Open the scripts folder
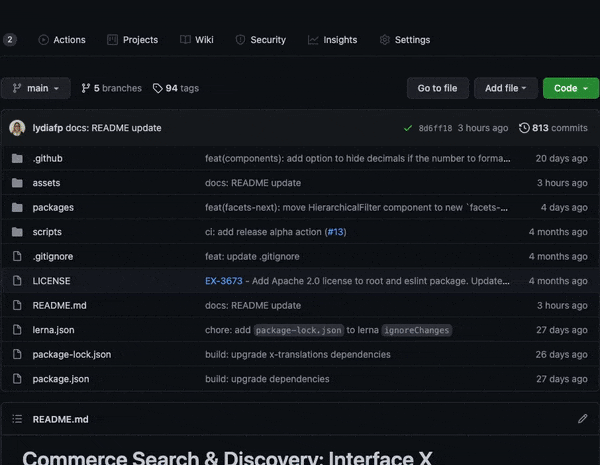600x465 pixels. 47,232
